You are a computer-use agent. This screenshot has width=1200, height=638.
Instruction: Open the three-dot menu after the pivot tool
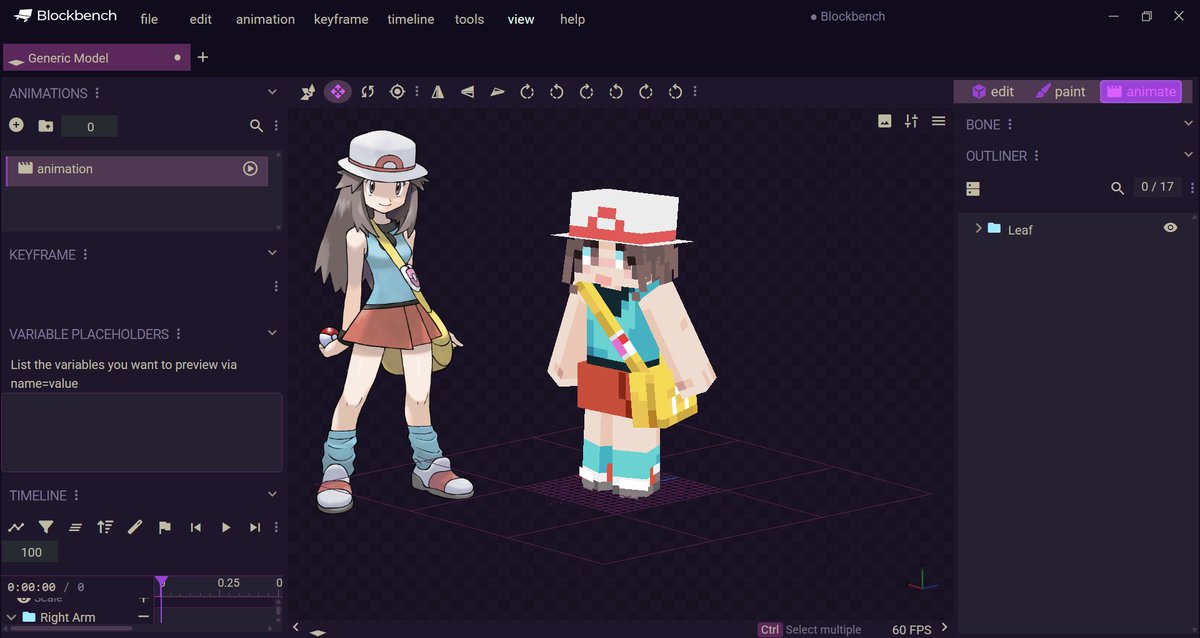417,92
